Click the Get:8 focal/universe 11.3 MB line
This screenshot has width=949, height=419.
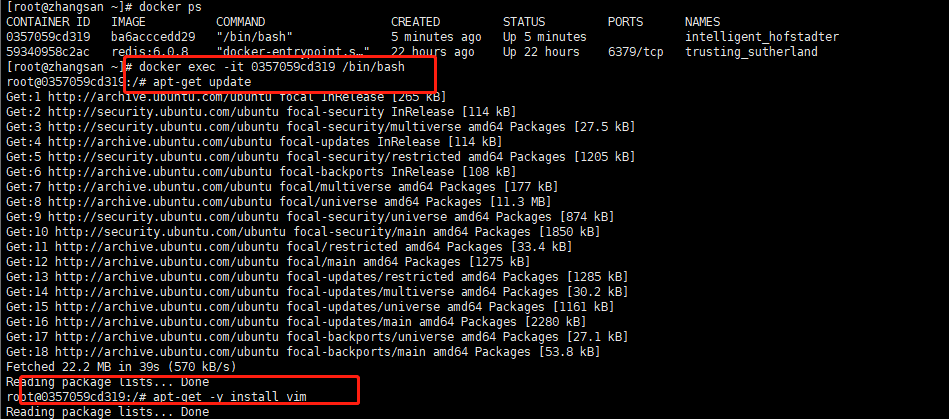tap(278, 202)
